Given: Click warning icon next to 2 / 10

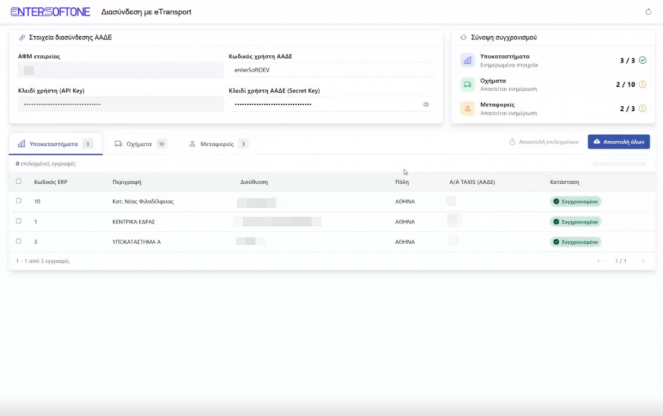Looking at the screenshot, I should [643, 85].
